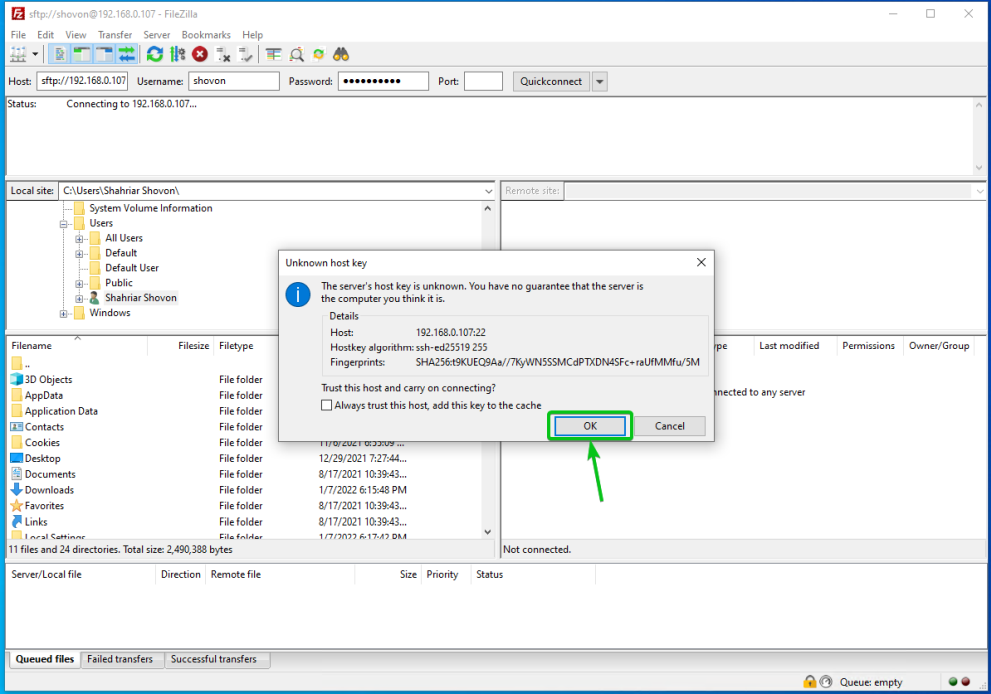
Task: Click the Username field
Action: 233,81
